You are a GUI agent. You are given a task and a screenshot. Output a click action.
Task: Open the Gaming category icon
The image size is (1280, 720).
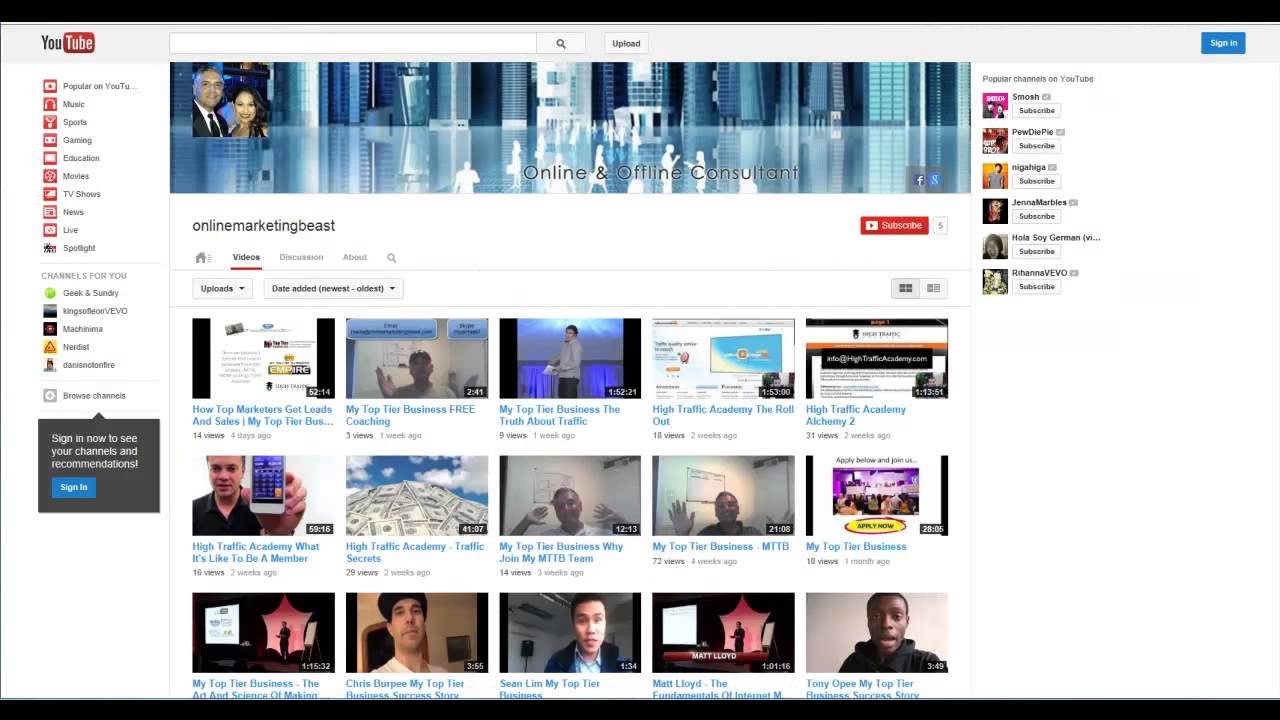pos(50,140)
